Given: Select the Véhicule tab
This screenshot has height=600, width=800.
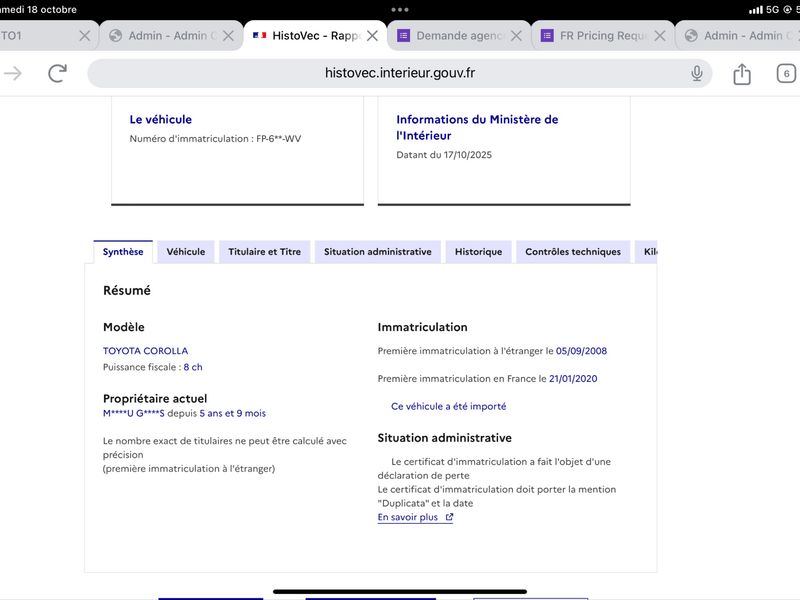Looking at the screenshot, I should [x=186, y=252].
